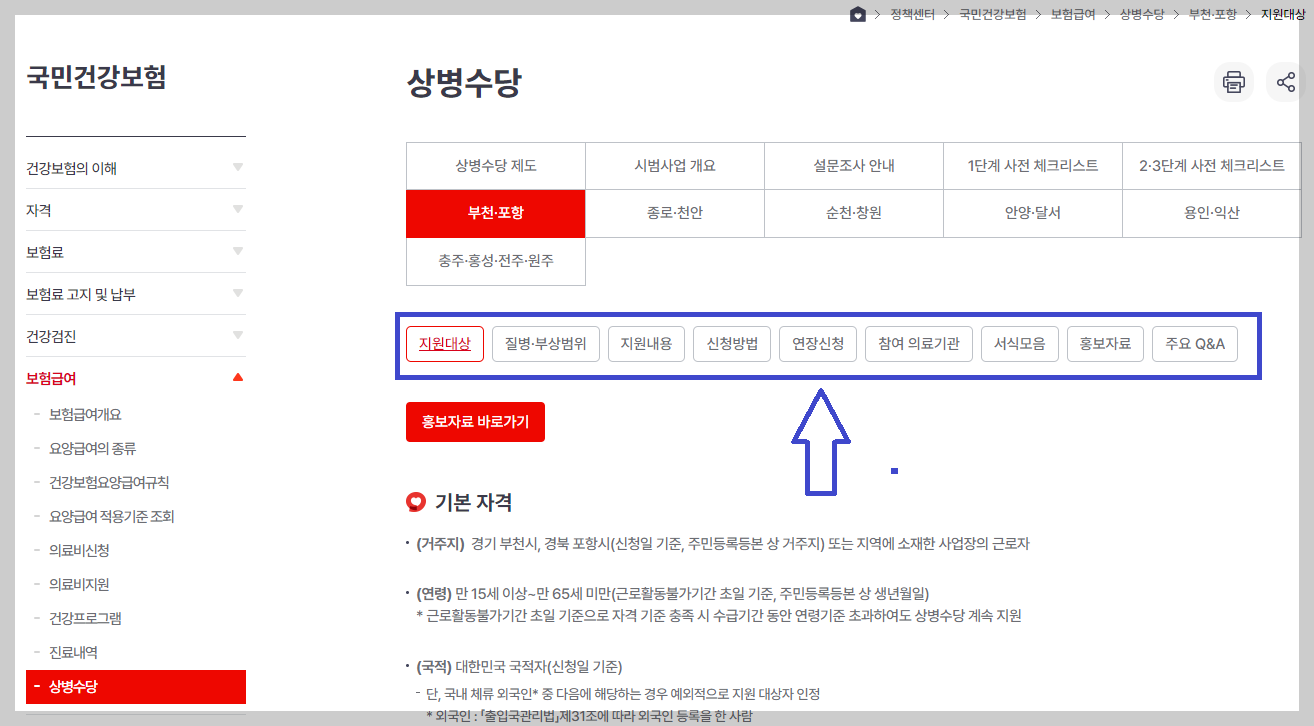Image resolution: width=1314 pixels, height=726 pixels.
Task: Select the 충주·홍성·전주·원주 tab
Action: (x=496, y=261)
